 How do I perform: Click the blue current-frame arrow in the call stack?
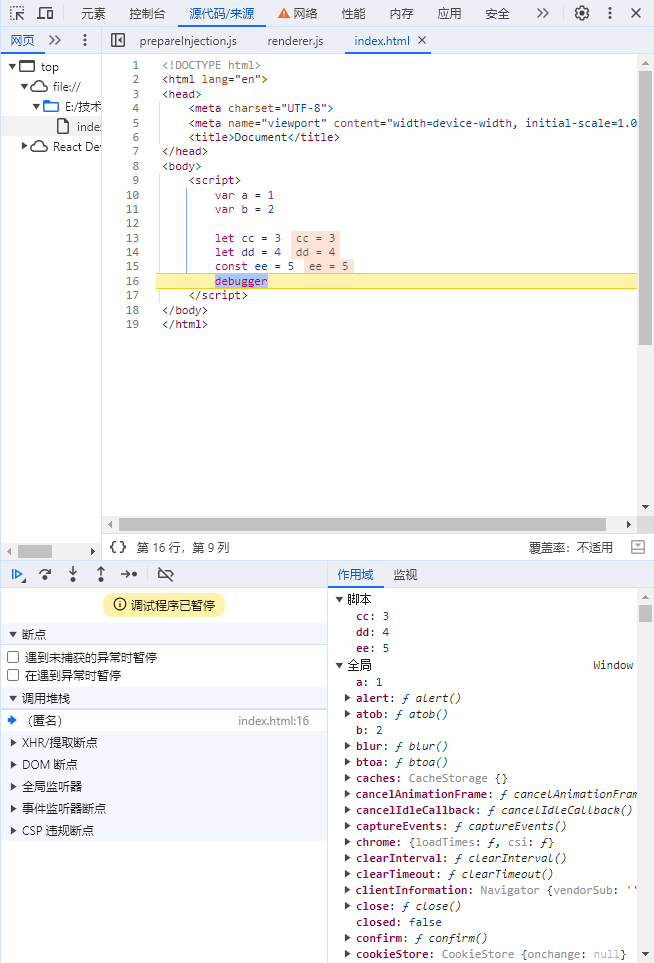click(x=12, y=720)
